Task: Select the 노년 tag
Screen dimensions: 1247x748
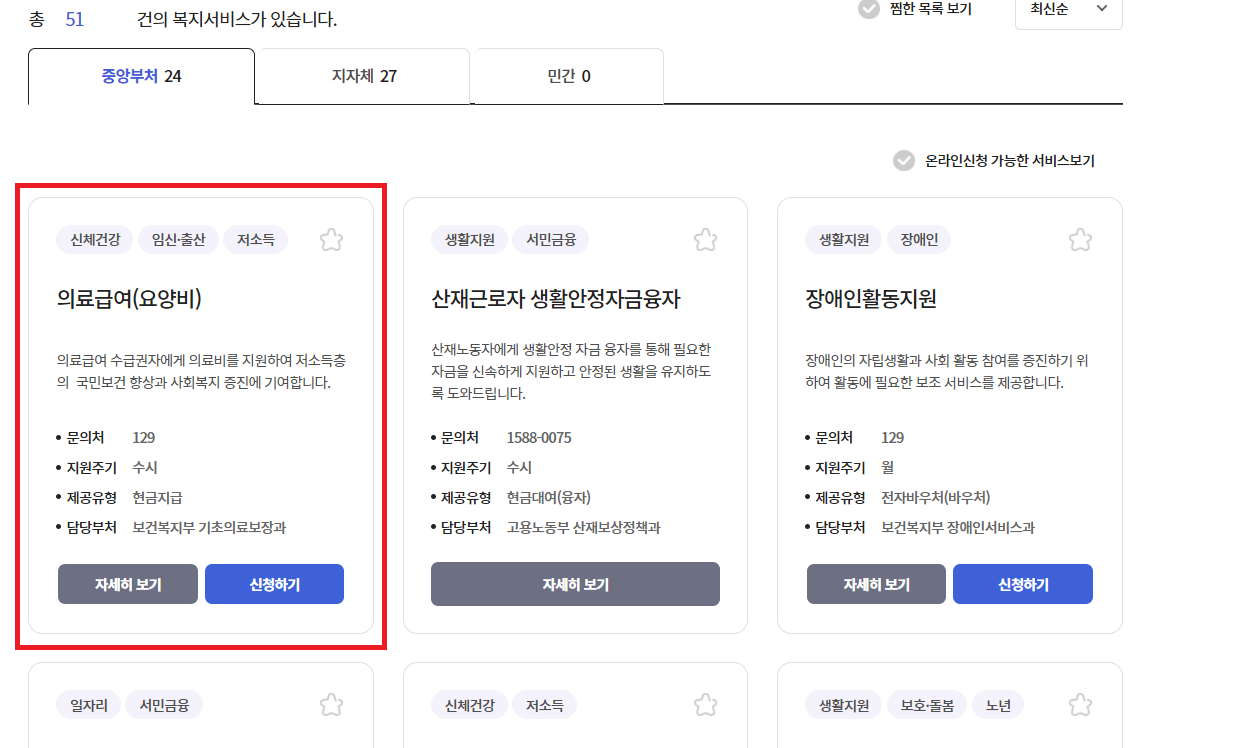Action: click(998, 705)
